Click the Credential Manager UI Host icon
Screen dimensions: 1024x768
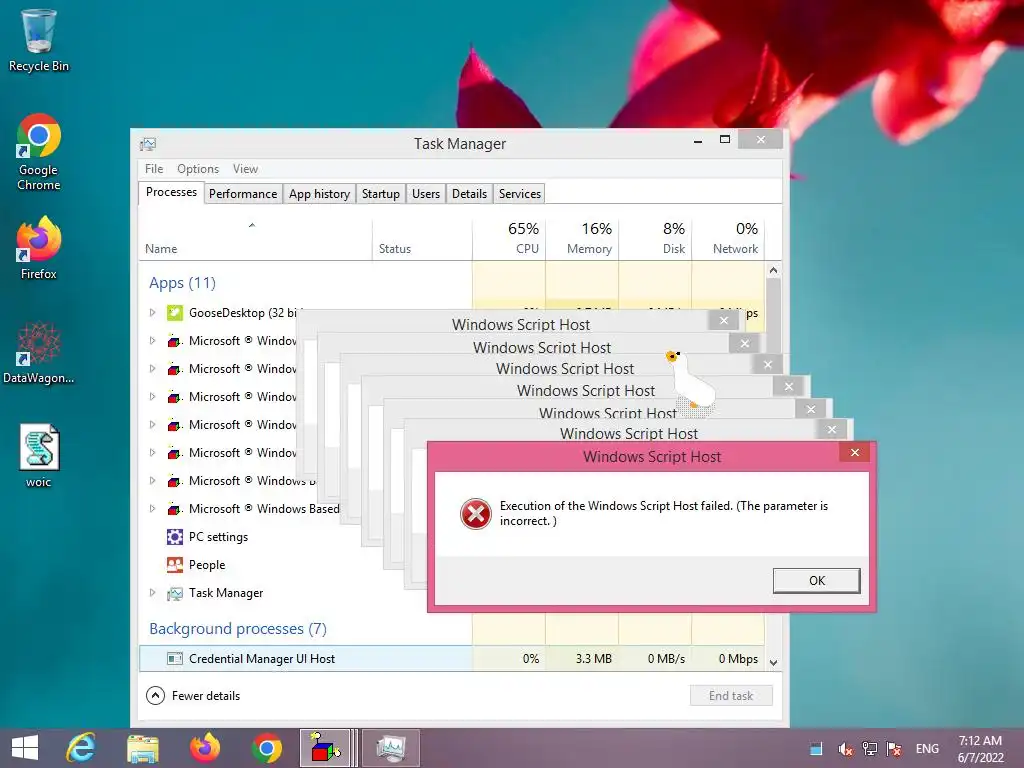tap(174, 659)
